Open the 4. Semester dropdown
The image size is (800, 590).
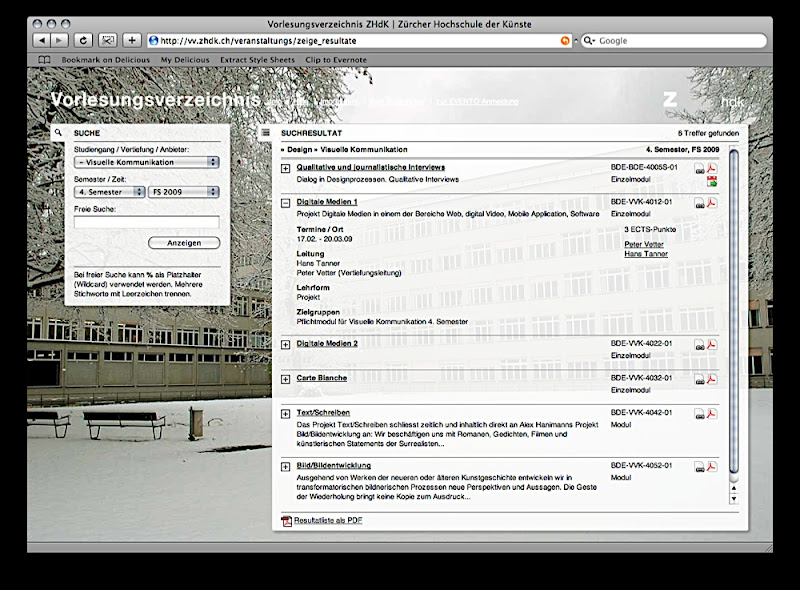(109, 192)
